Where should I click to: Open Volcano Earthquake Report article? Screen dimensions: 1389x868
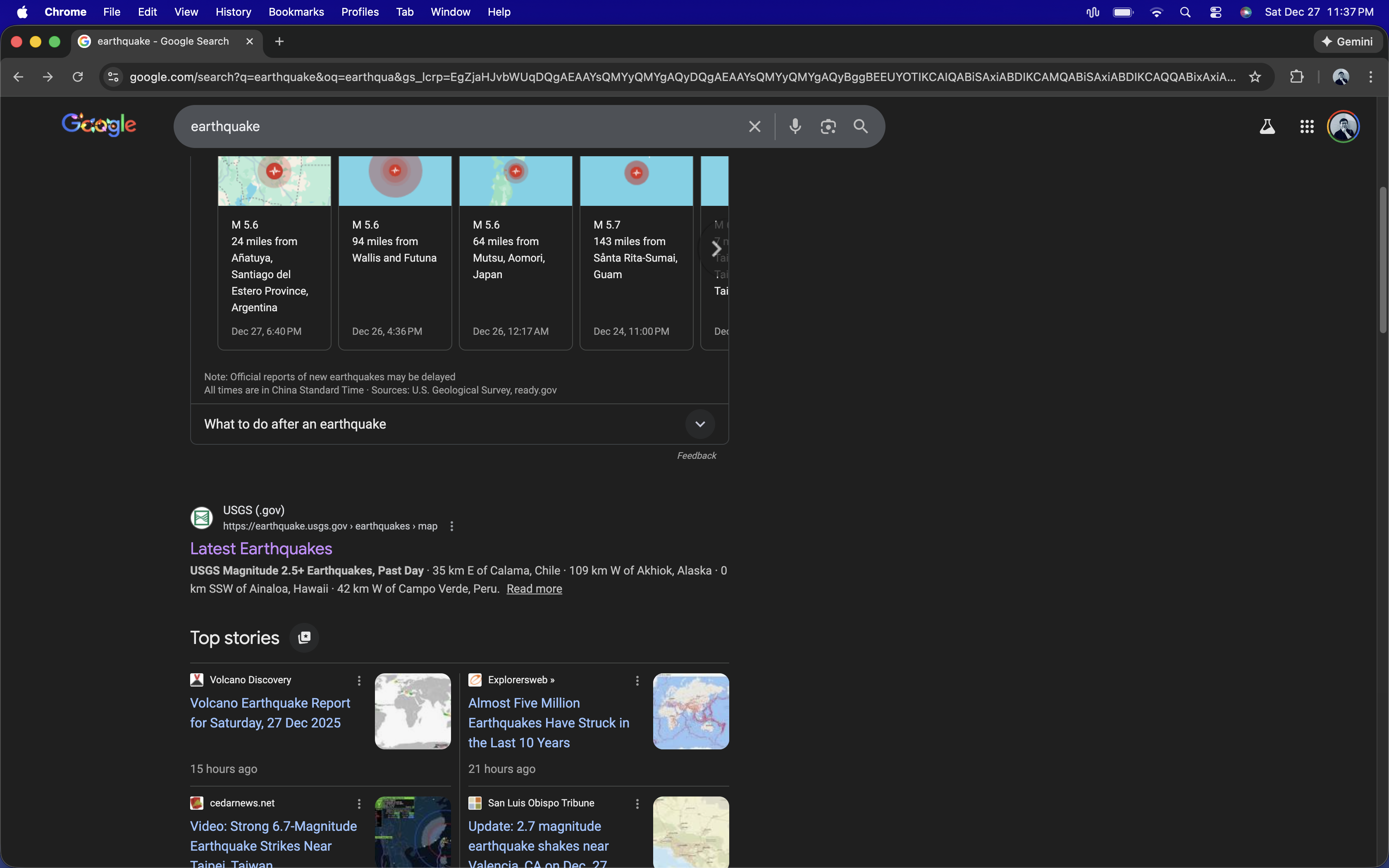click(x=270, y=713)
